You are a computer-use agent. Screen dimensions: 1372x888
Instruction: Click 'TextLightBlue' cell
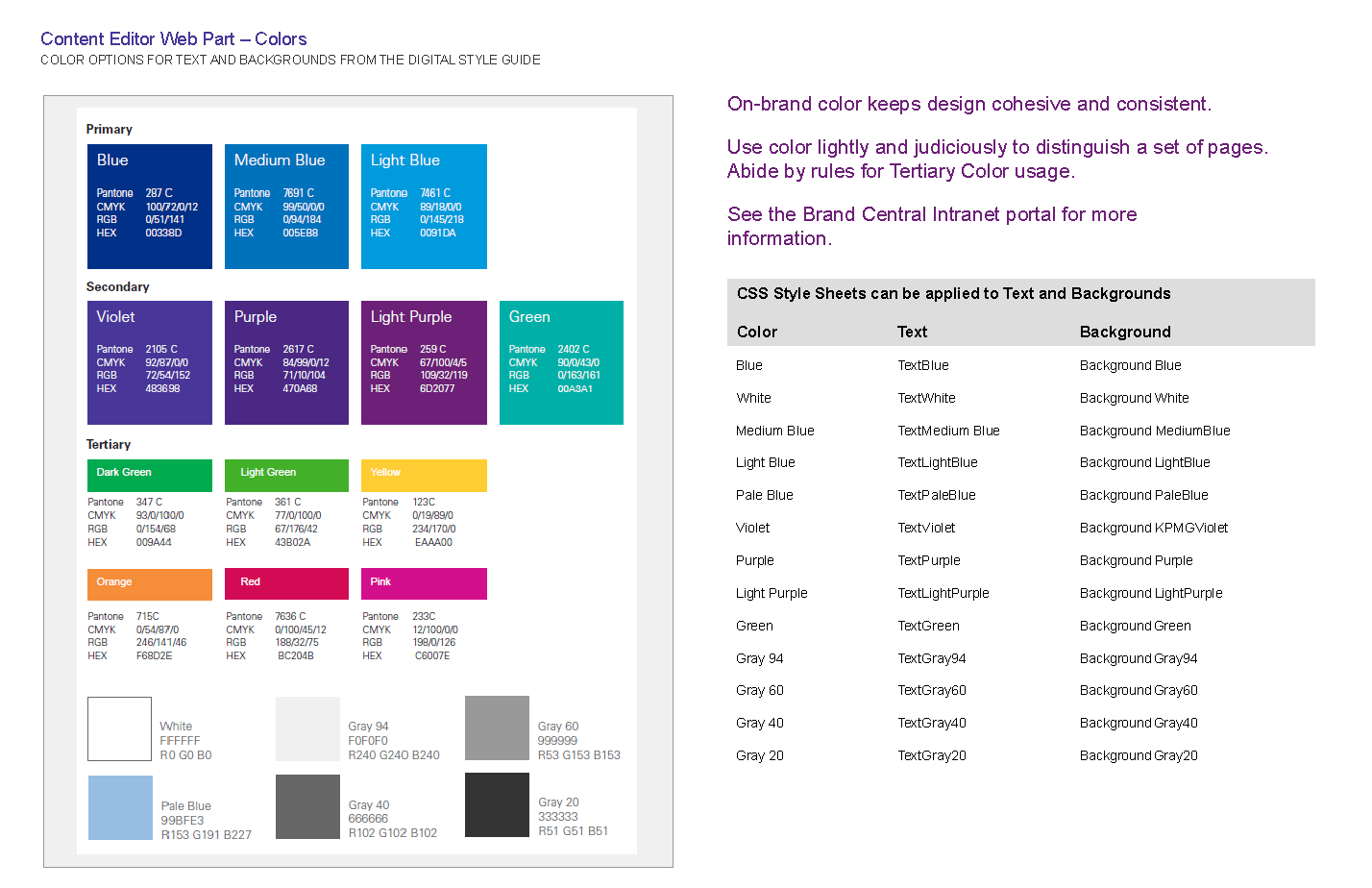click(x=938, y=463)
